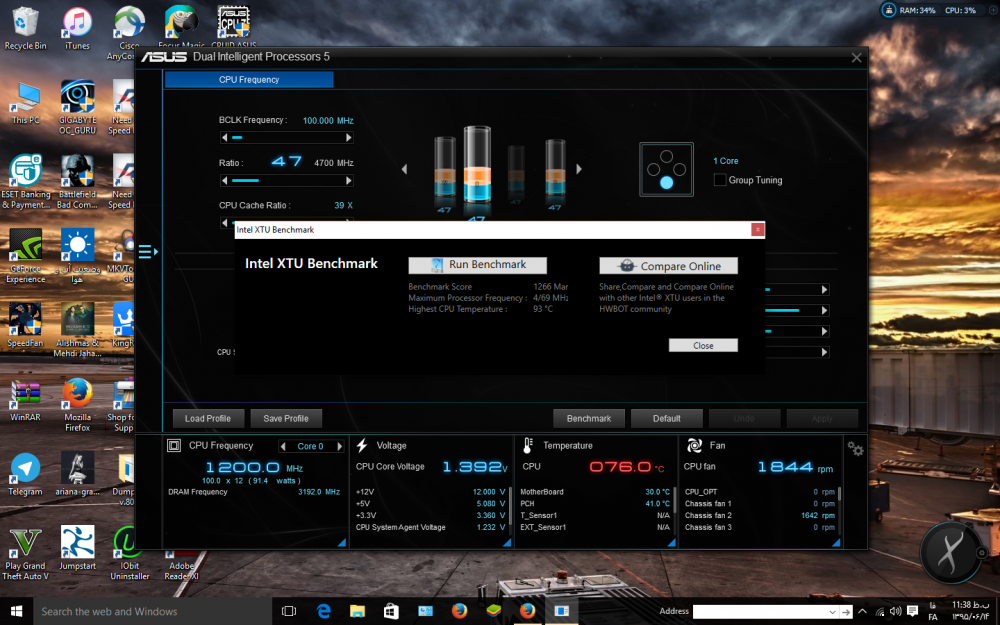
Task: Open the Recycle Bin desktop icon
Action: click(x=26, y=29)
